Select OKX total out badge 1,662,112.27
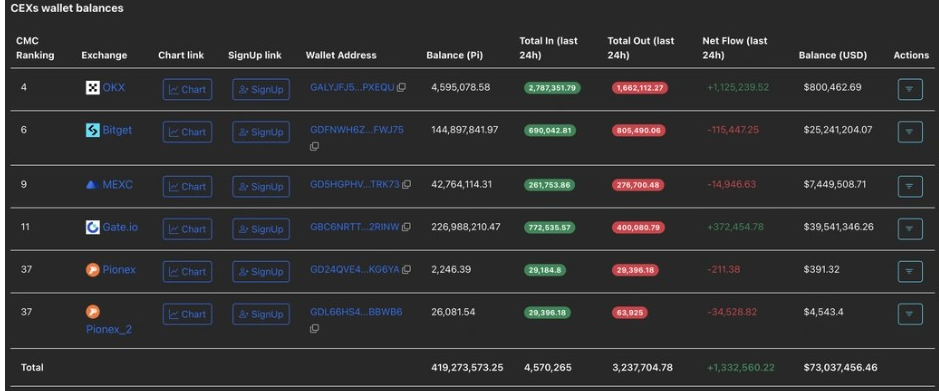Viewport: 939px width, 391px height. click(640, 88)
